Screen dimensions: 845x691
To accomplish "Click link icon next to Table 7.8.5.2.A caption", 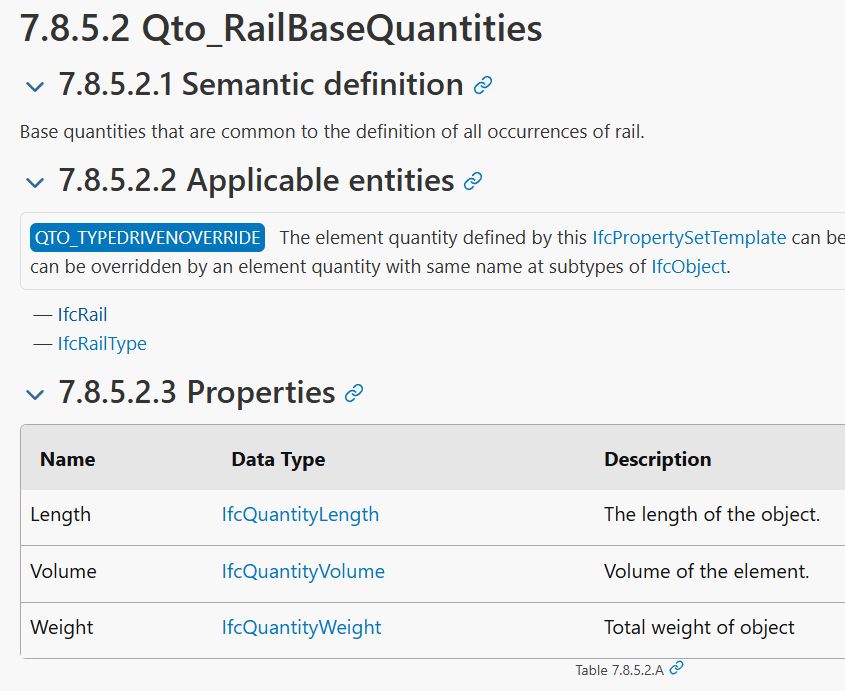I will 676,668.
